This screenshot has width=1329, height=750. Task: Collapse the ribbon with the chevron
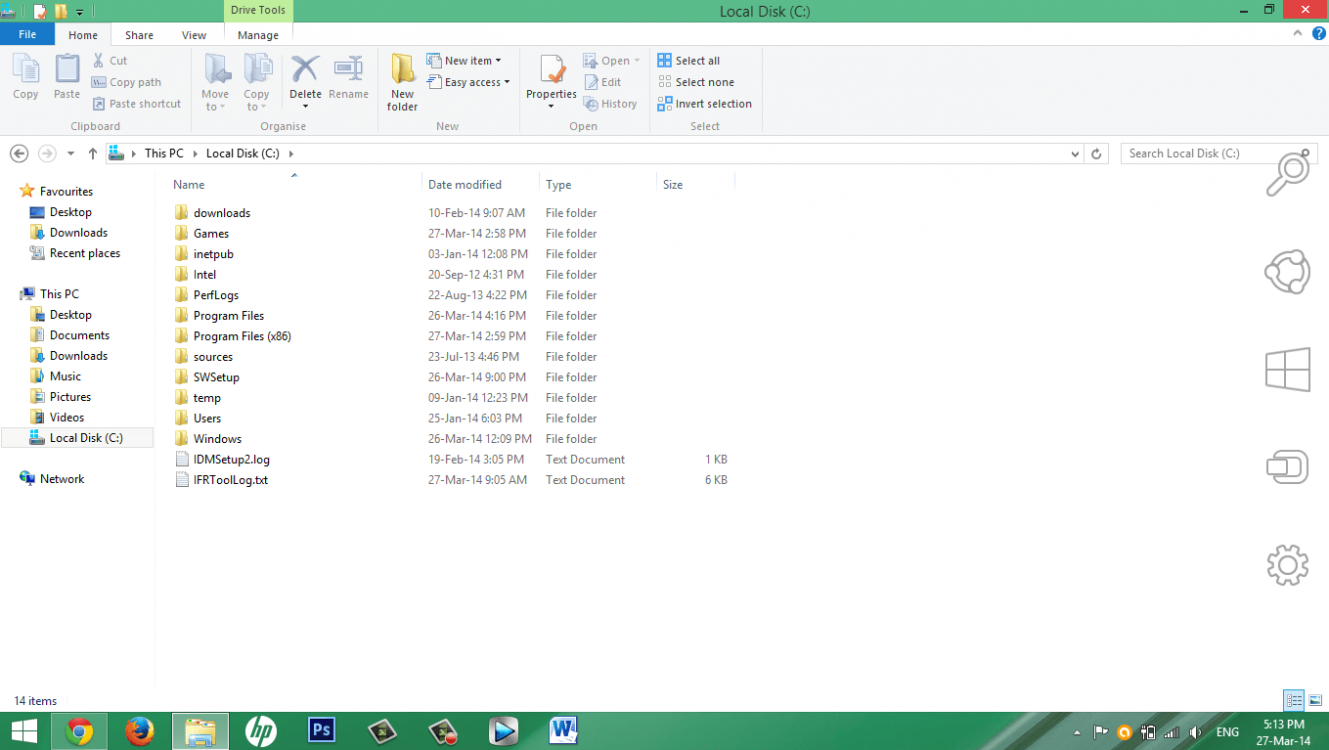point(1299,34)
